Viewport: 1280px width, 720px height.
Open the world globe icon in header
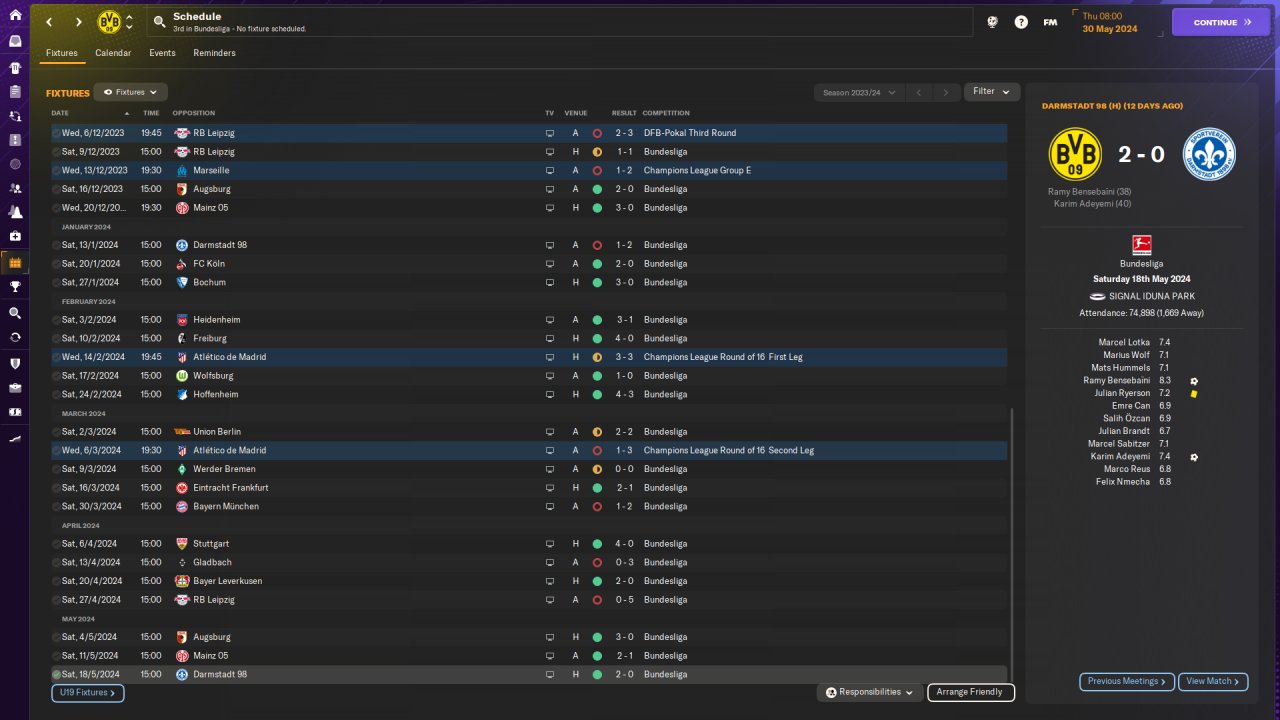(x=992, y=22)
